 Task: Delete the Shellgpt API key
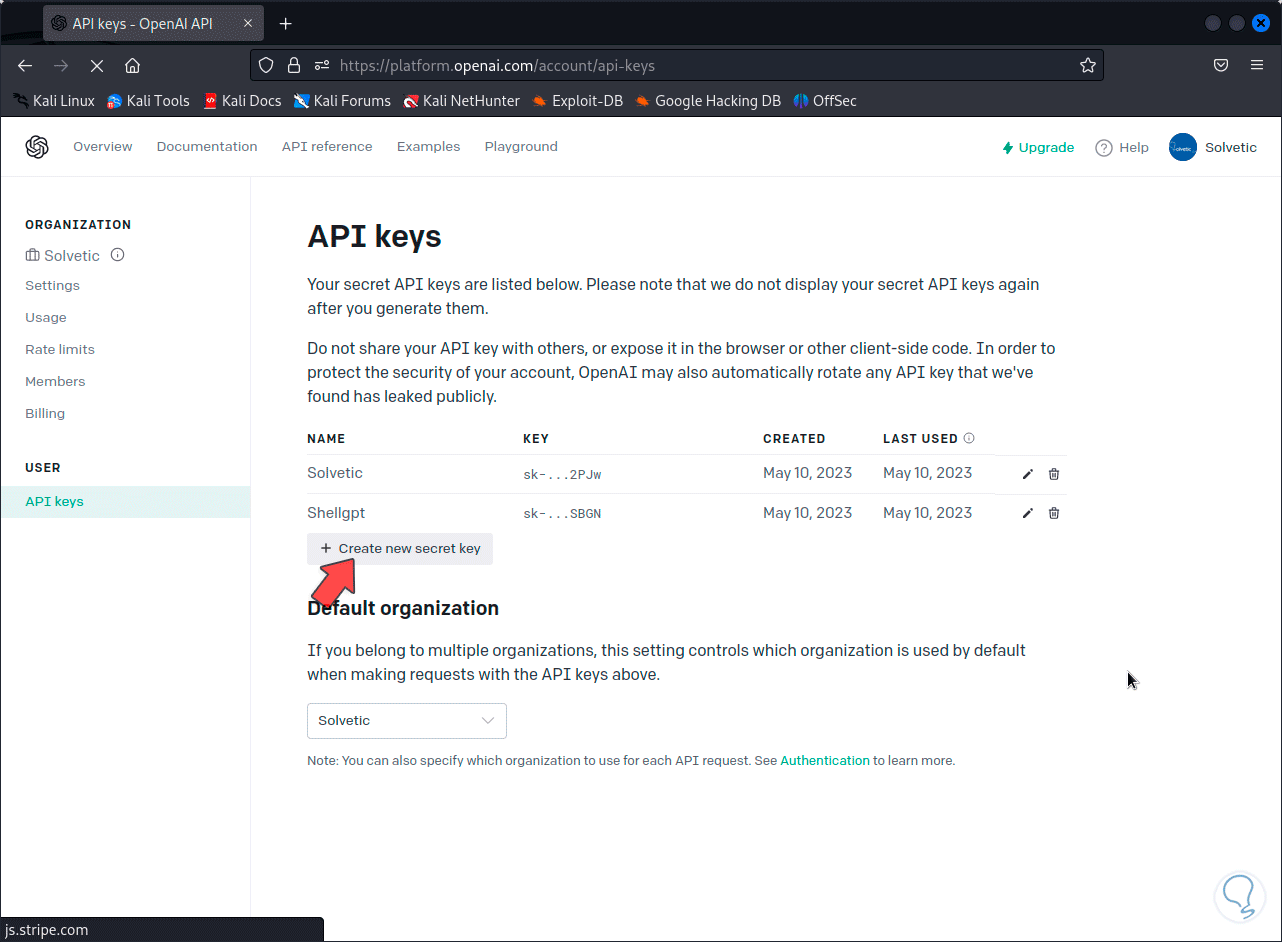[1054, 513]
